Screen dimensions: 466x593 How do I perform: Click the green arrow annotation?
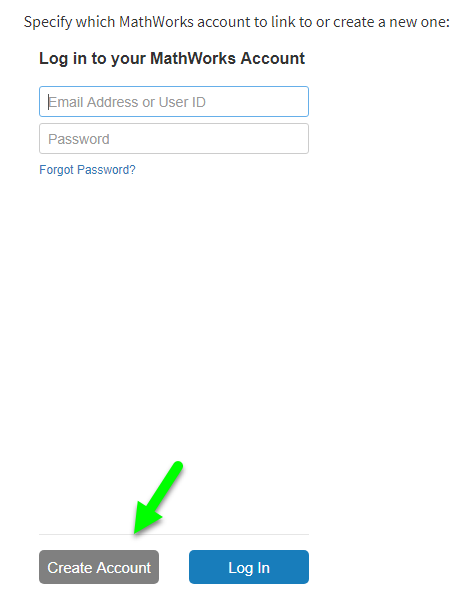pos(158,498)
